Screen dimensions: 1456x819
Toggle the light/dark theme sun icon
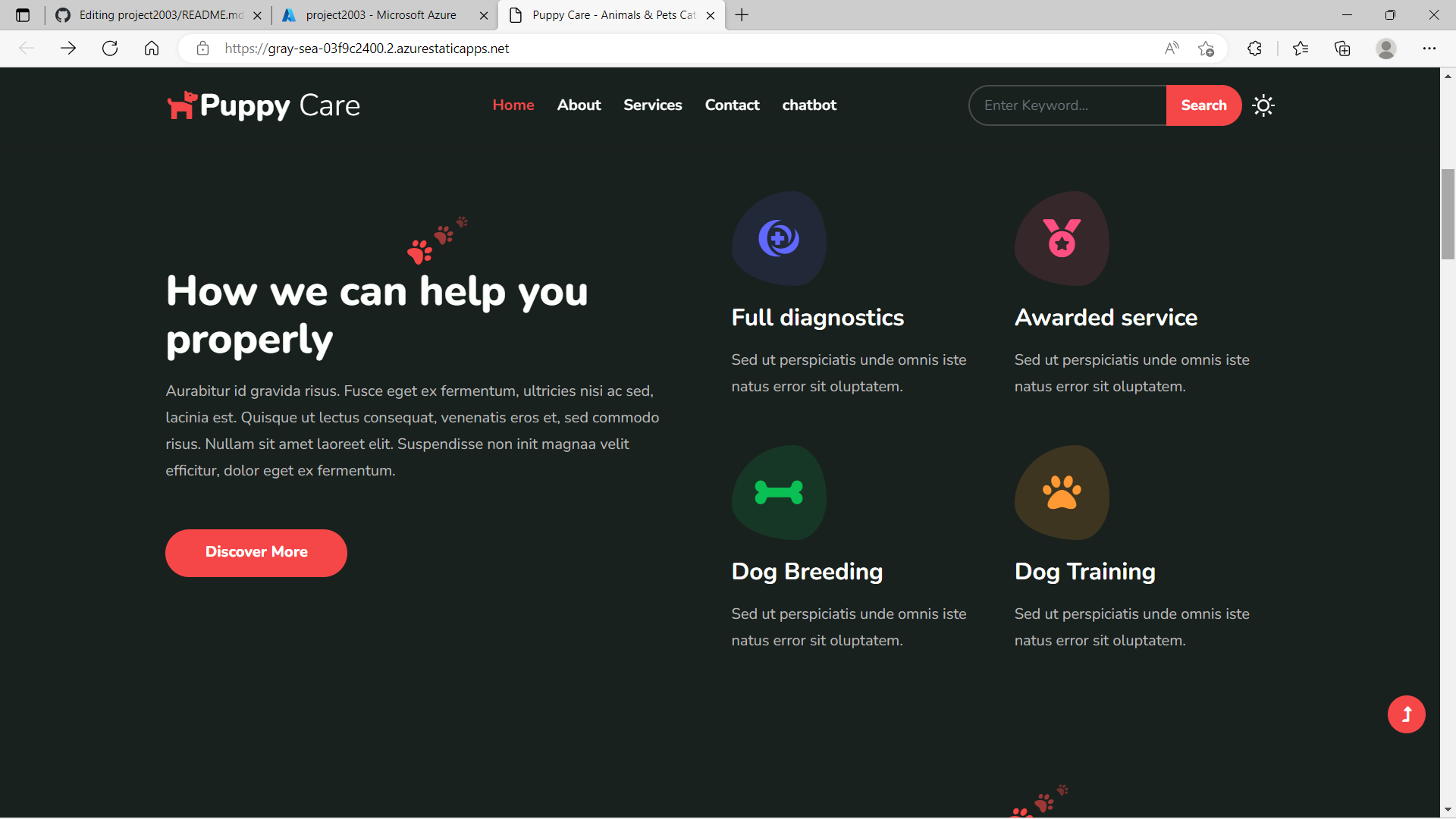point(1263,105)
